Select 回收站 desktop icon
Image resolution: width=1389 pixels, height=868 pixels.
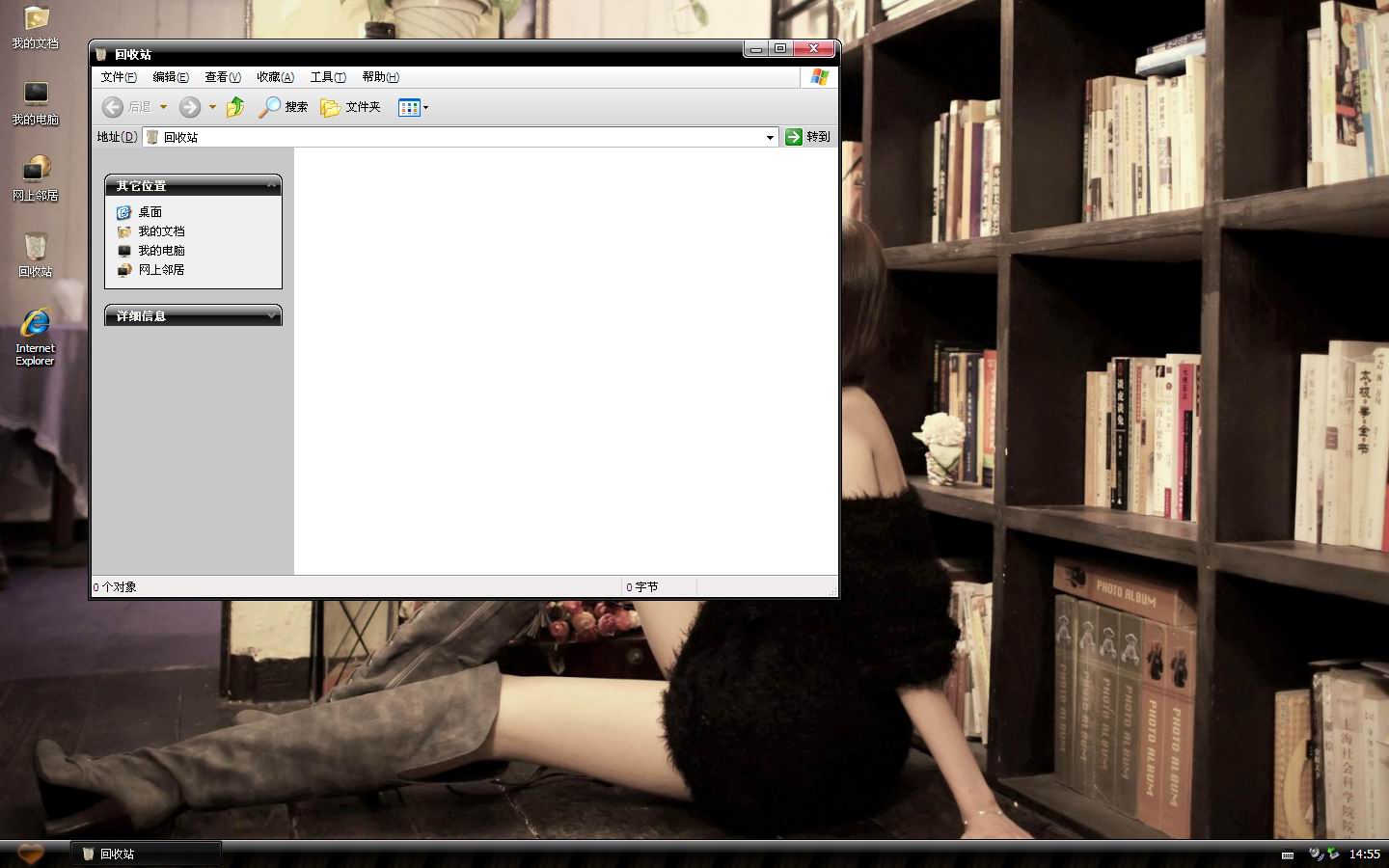(x=35, y=256)
